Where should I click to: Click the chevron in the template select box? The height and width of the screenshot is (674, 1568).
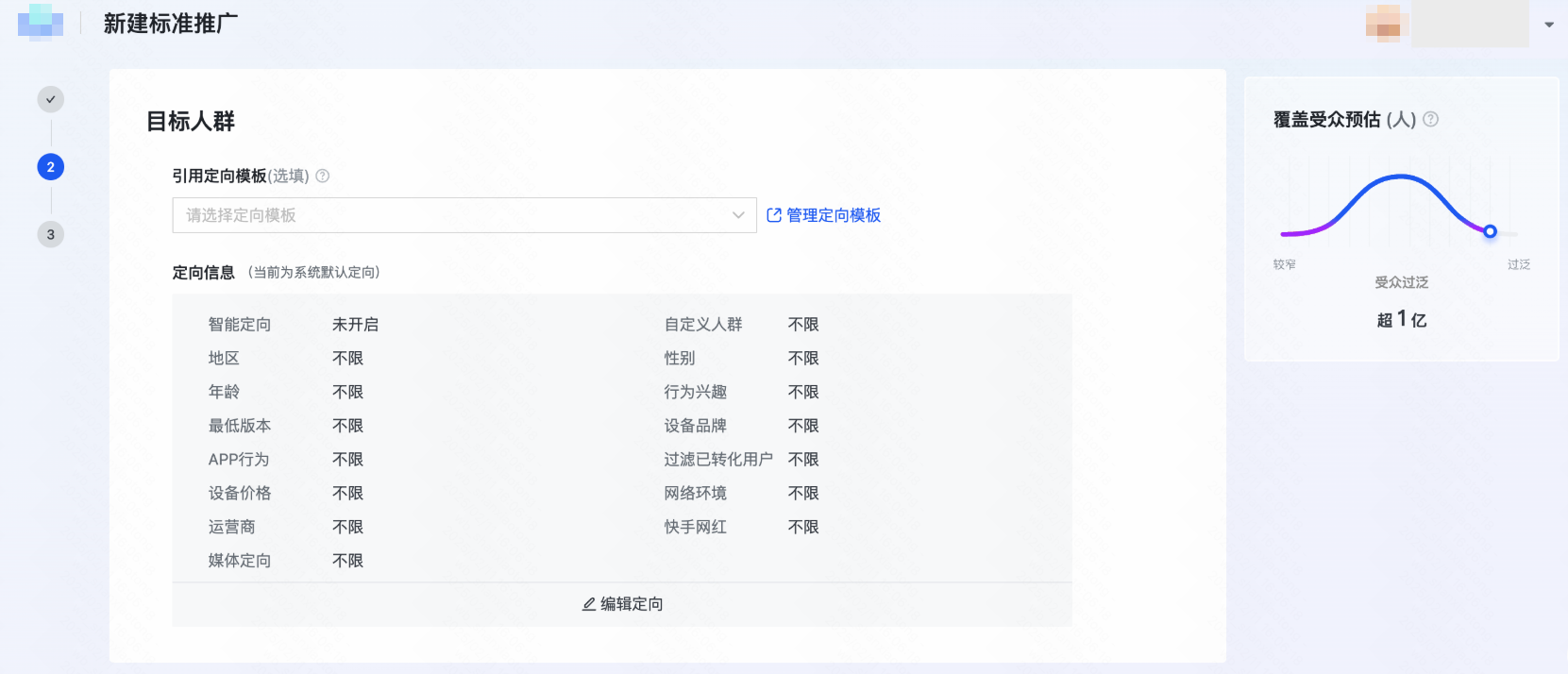738,215
